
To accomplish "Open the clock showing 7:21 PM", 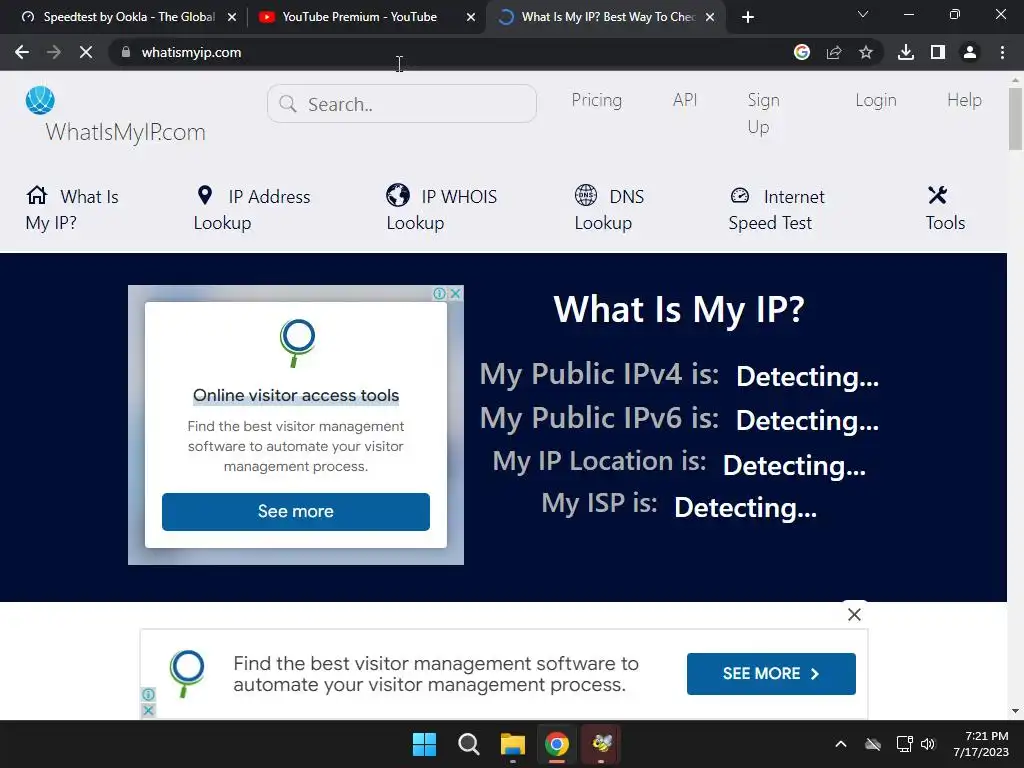I will point(981,744).
